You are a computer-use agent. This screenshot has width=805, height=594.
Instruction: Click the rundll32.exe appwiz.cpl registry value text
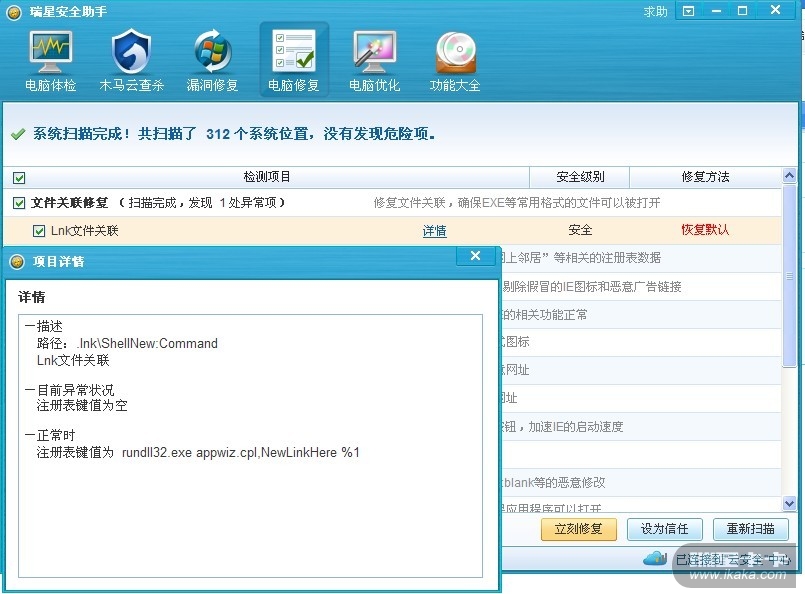coord(241,453)
